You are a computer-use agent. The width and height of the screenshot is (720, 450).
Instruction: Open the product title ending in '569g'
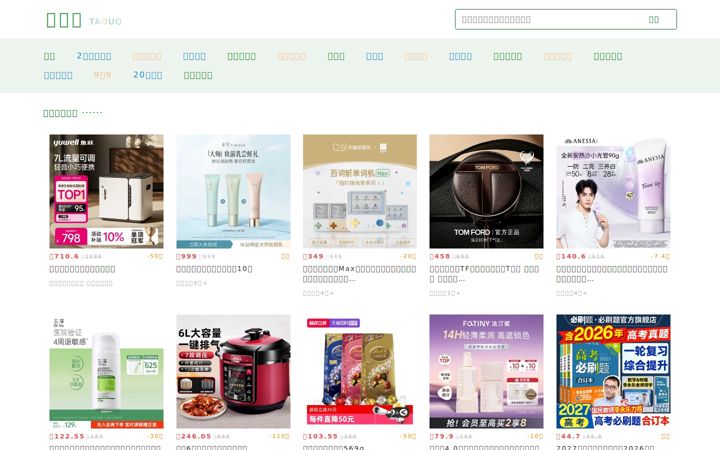(x=334, y=447)
